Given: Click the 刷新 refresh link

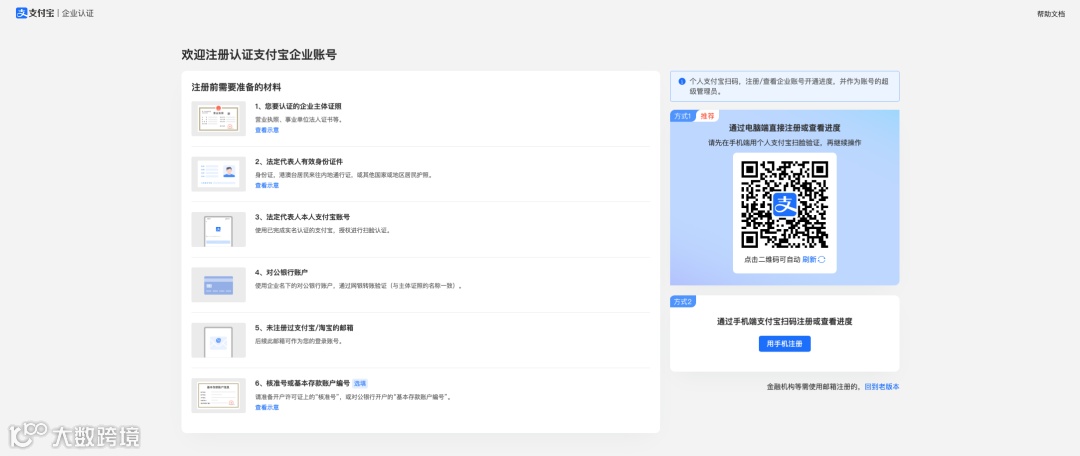Looking at the screenshot, I should point(809,260).
